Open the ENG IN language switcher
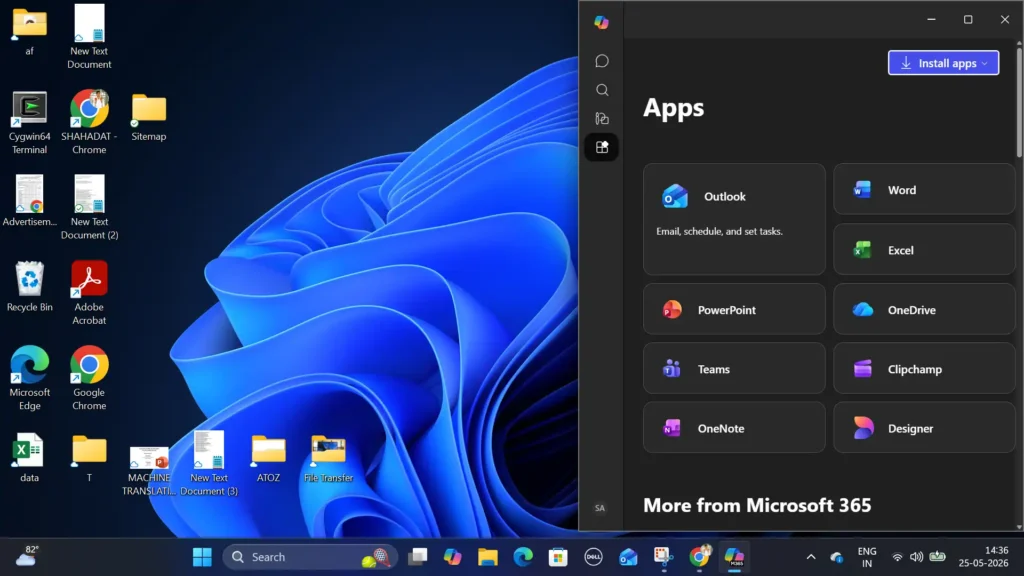Screen dimensions: 1024x576 coord(867,557)
